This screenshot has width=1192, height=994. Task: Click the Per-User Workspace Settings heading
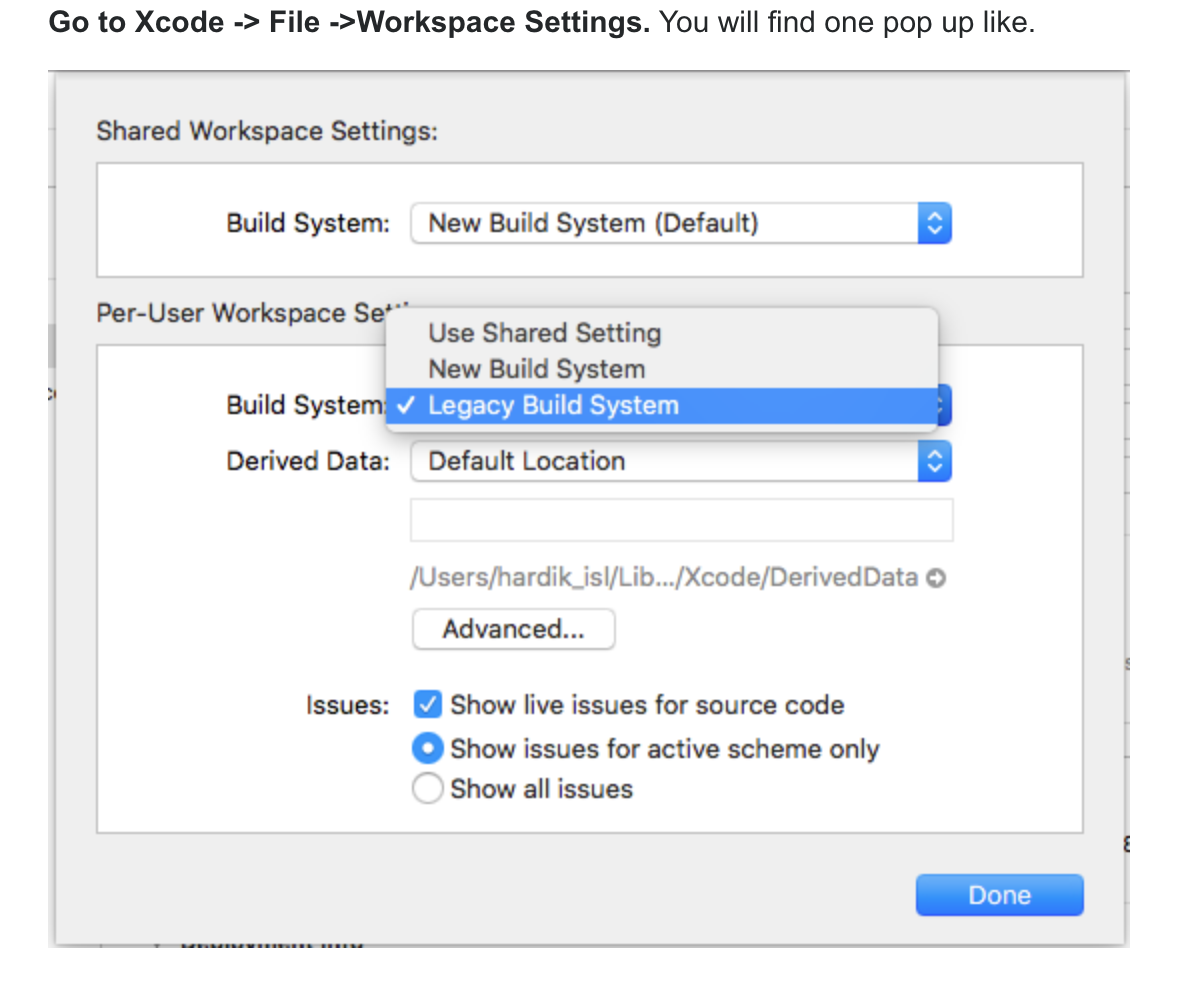coord(240,313)
